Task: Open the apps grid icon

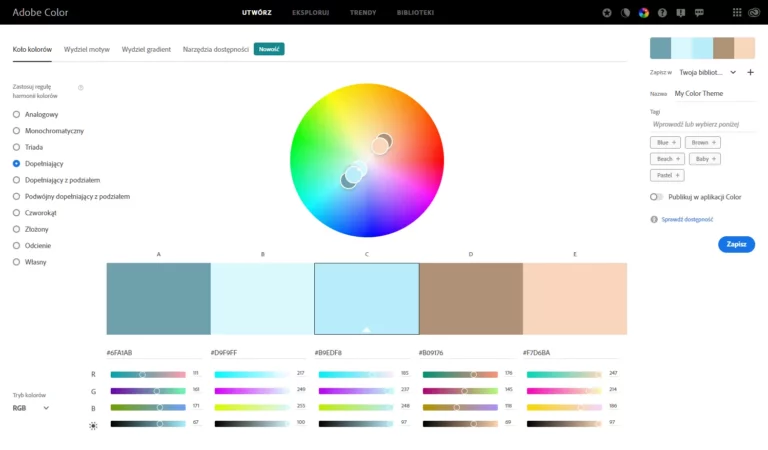Action: (x=735, y=13)
